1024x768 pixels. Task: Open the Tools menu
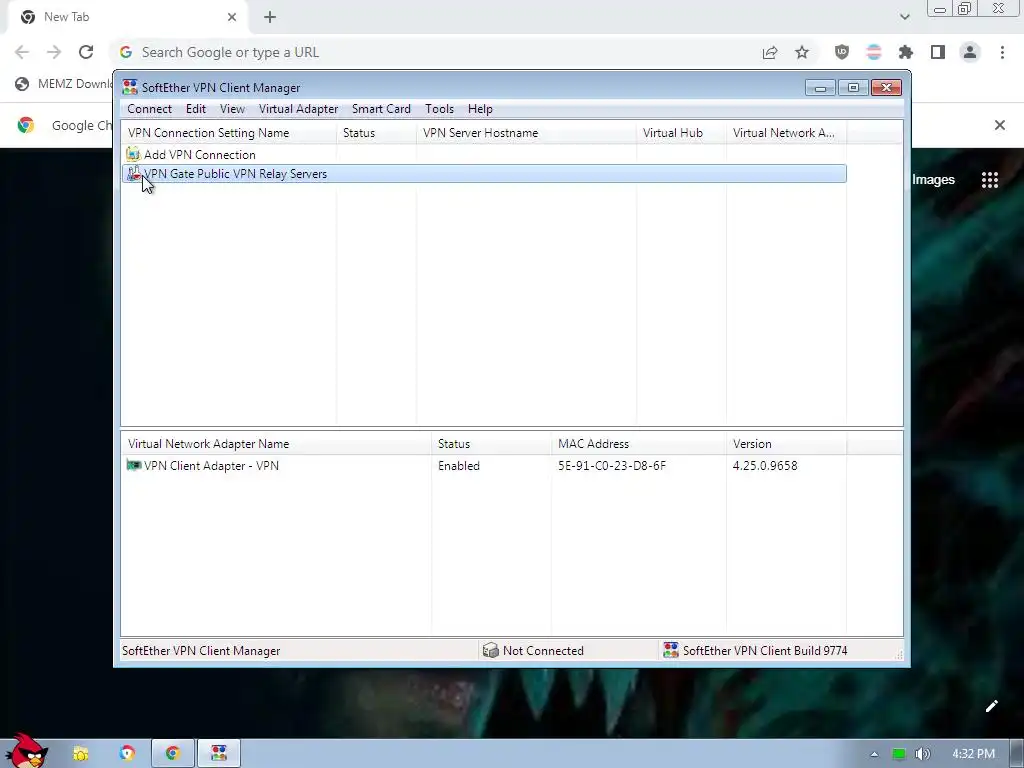coord(439,109)
